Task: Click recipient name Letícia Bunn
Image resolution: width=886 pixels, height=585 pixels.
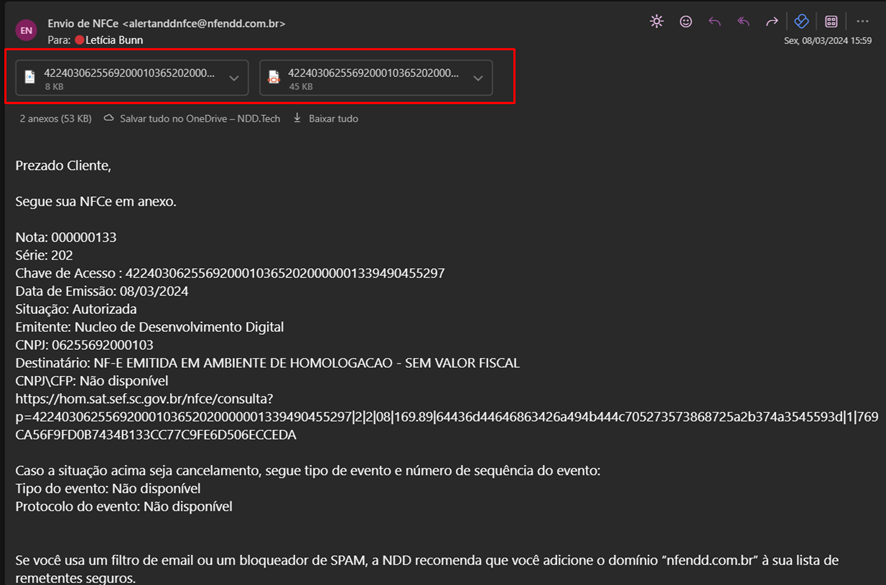Action: (x=115, y=40)
